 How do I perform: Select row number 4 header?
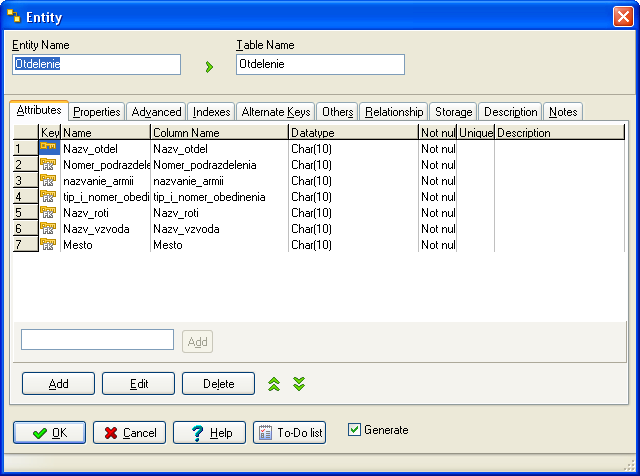(26, 196)
